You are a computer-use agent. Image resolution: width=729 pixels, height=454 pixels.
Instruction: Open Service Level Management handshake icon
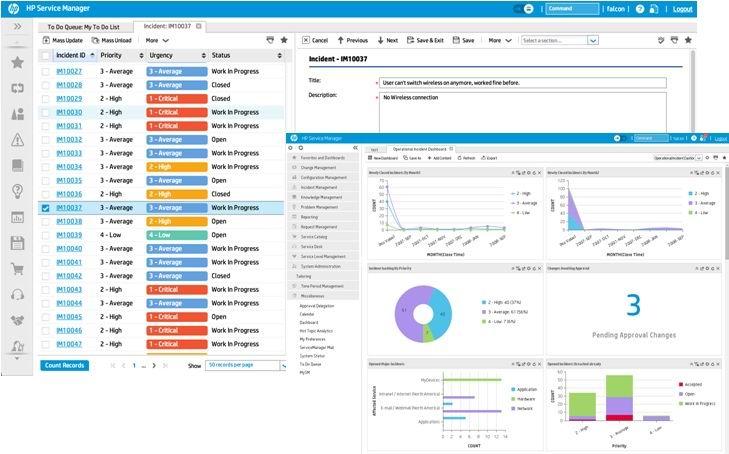click(x=17, y=320)
